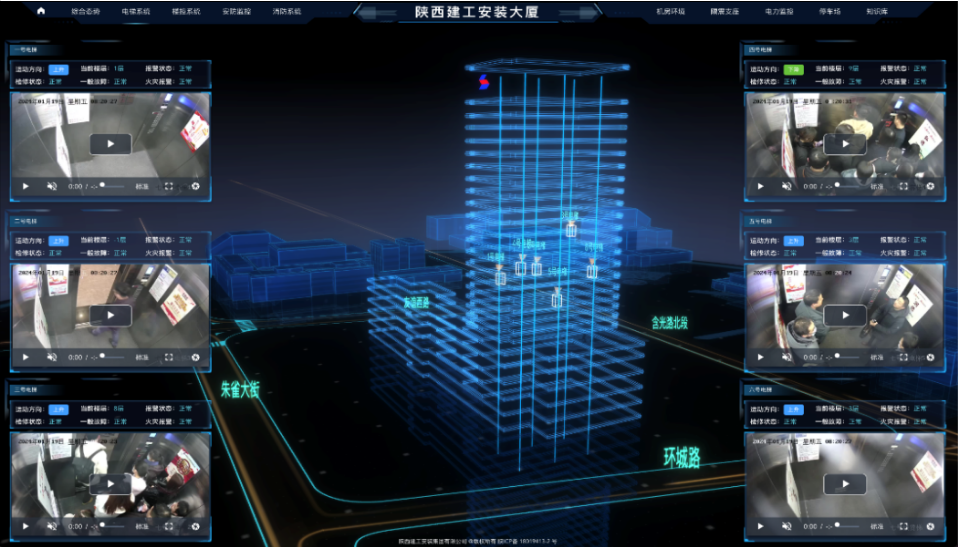Click small play icon in 六号电梯 player bar

761,526
